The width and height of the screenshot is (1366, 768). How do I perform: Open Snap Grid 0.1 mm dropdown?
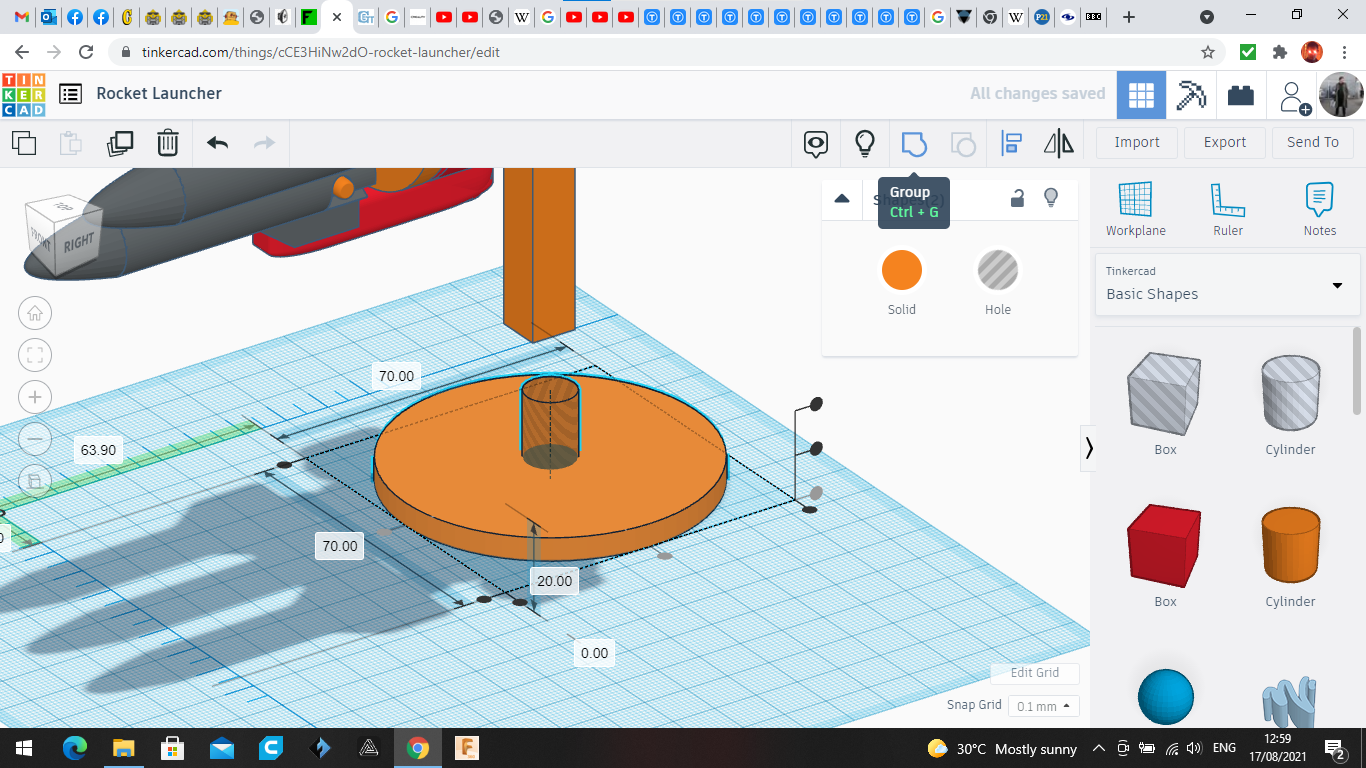pos(1043,706)
